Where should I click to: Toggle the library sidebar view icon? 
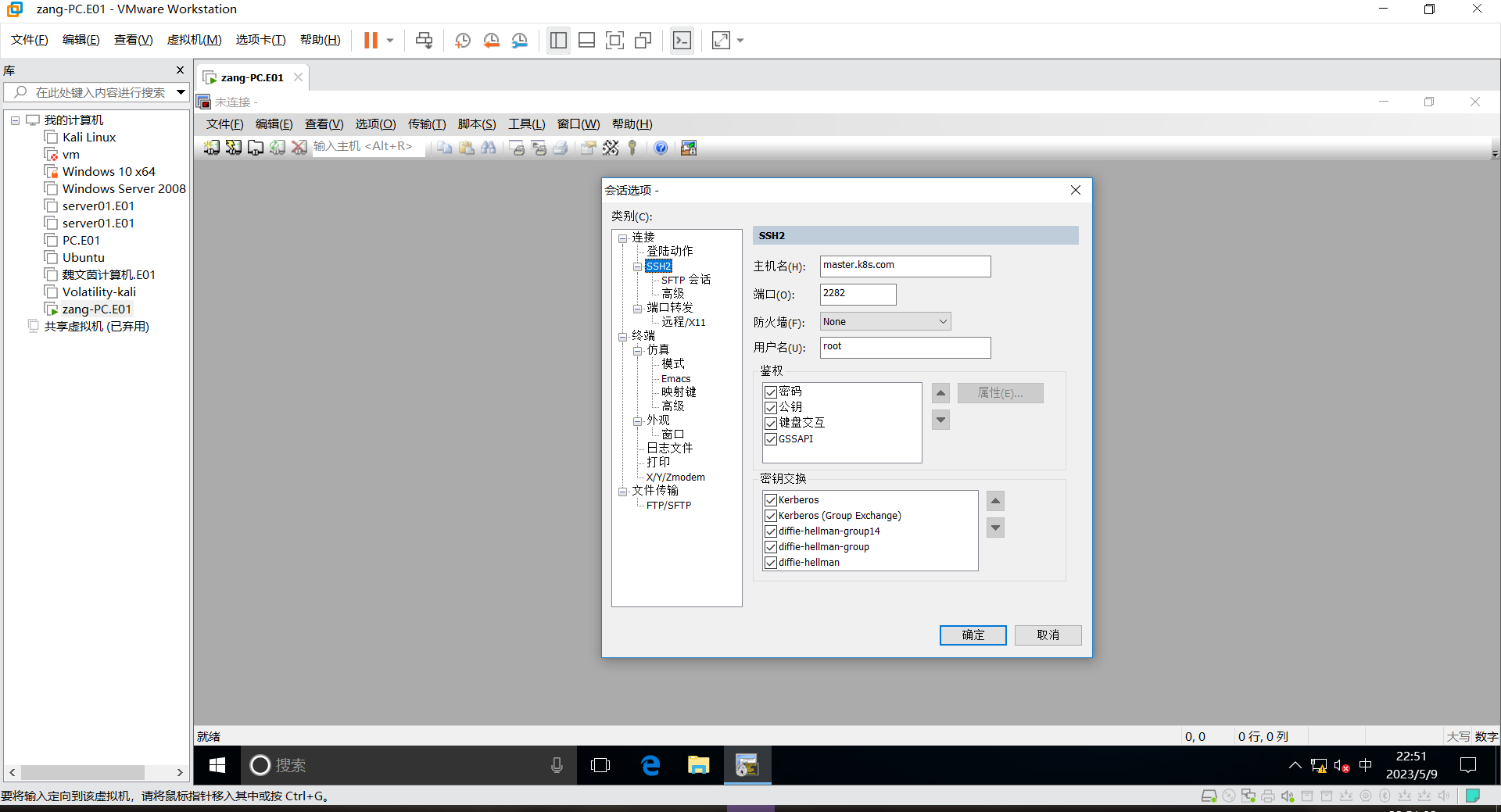pos(558,41)
